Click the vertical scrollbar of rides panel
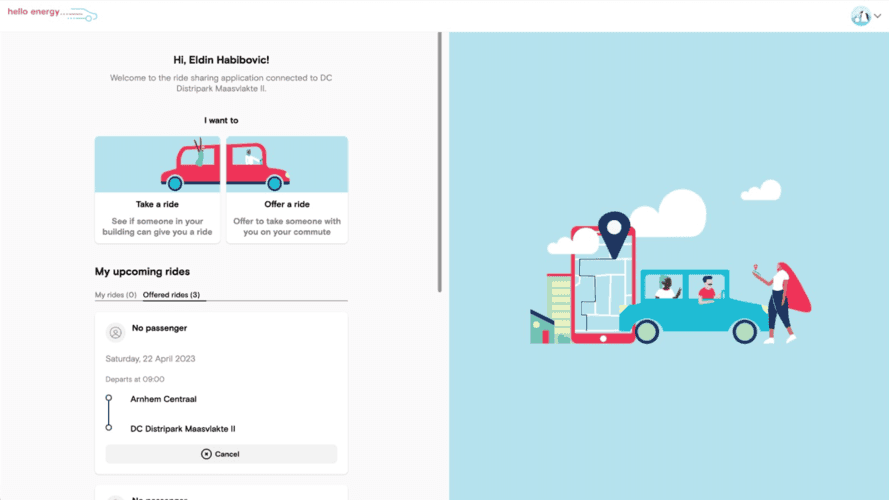The width and height of the screenshot is (889, 500). (x=439, y=160)
